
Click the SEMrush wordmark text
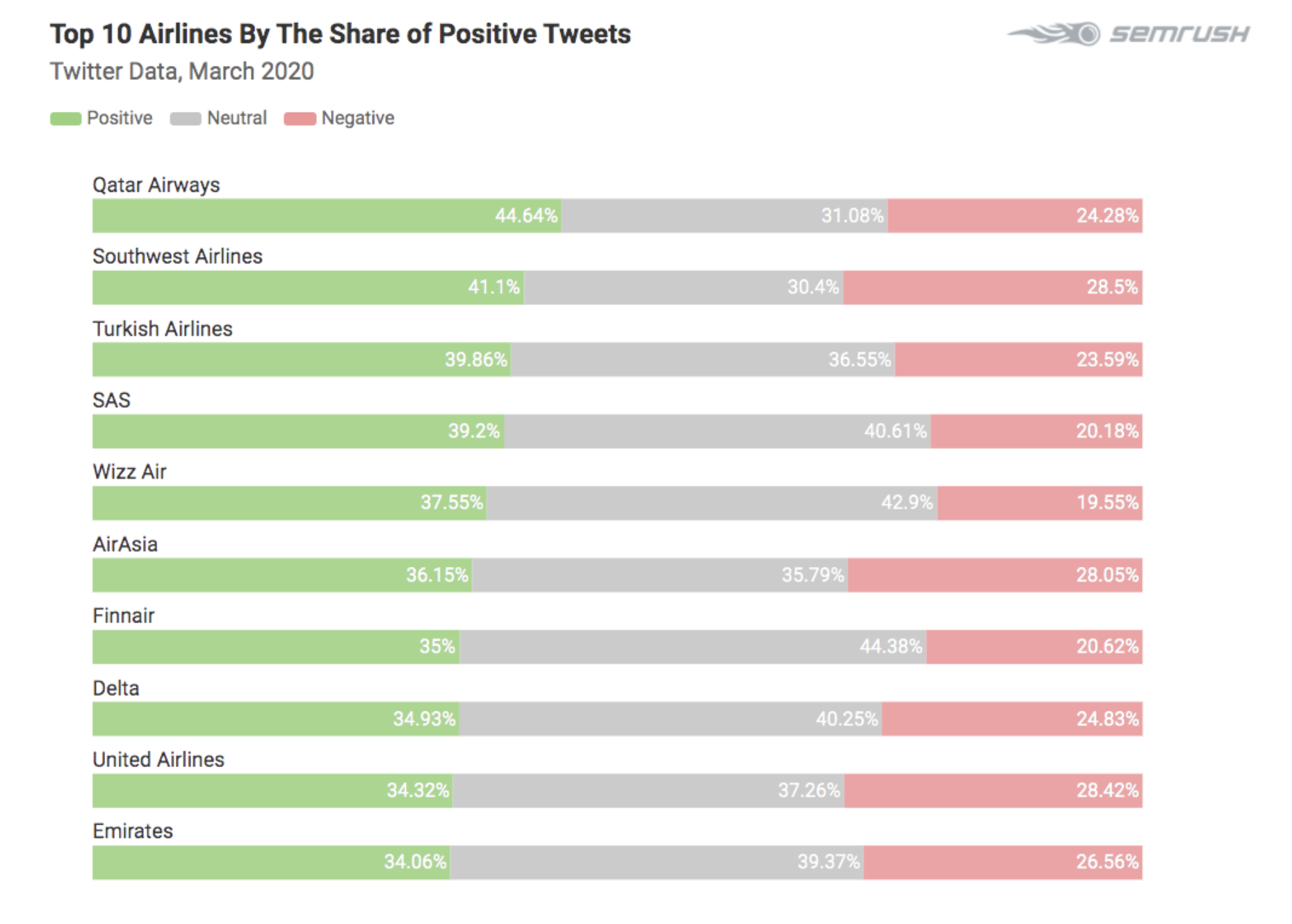pos(1179,33)
